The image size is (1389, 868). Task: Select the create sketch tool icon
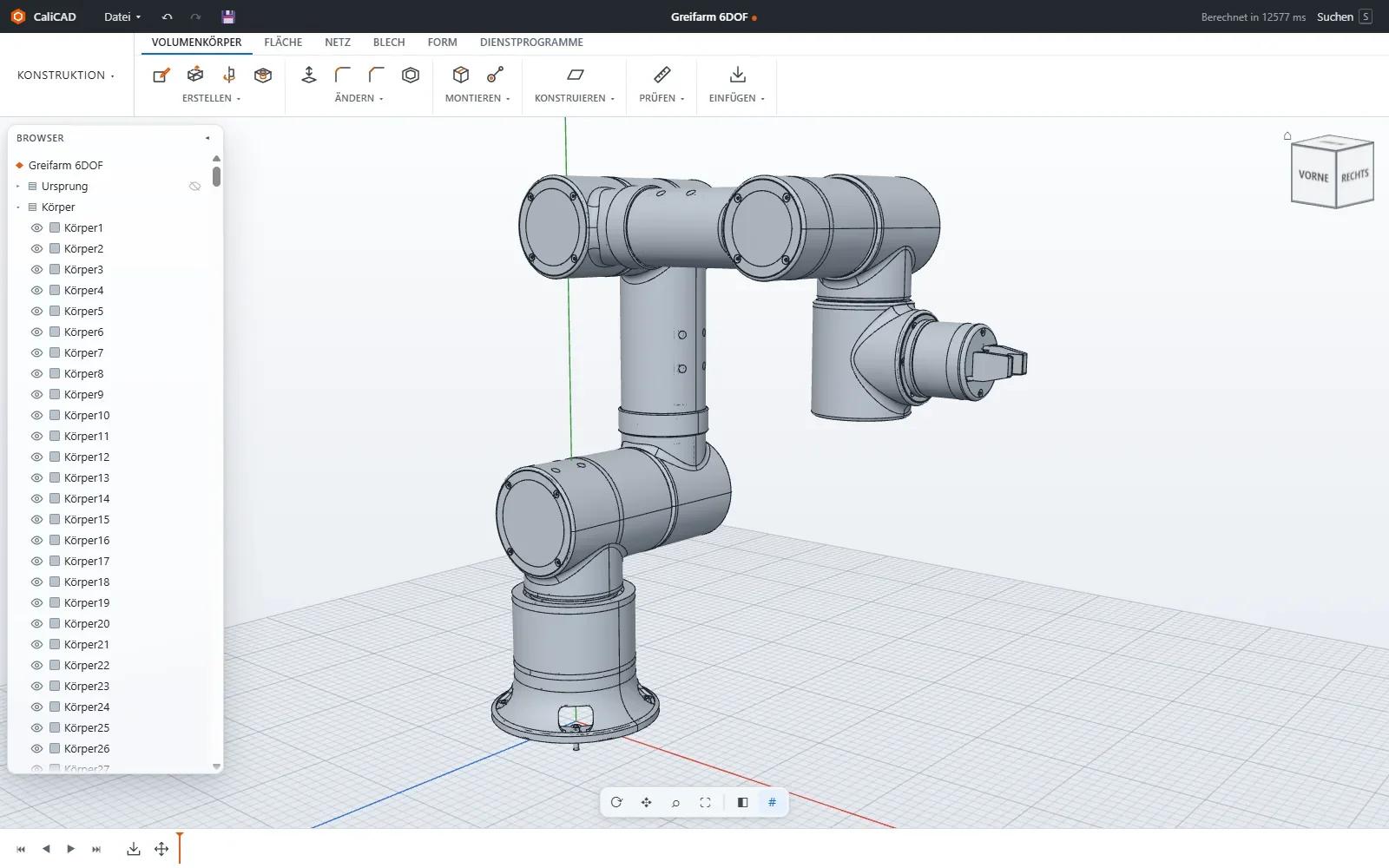point(161,76)
